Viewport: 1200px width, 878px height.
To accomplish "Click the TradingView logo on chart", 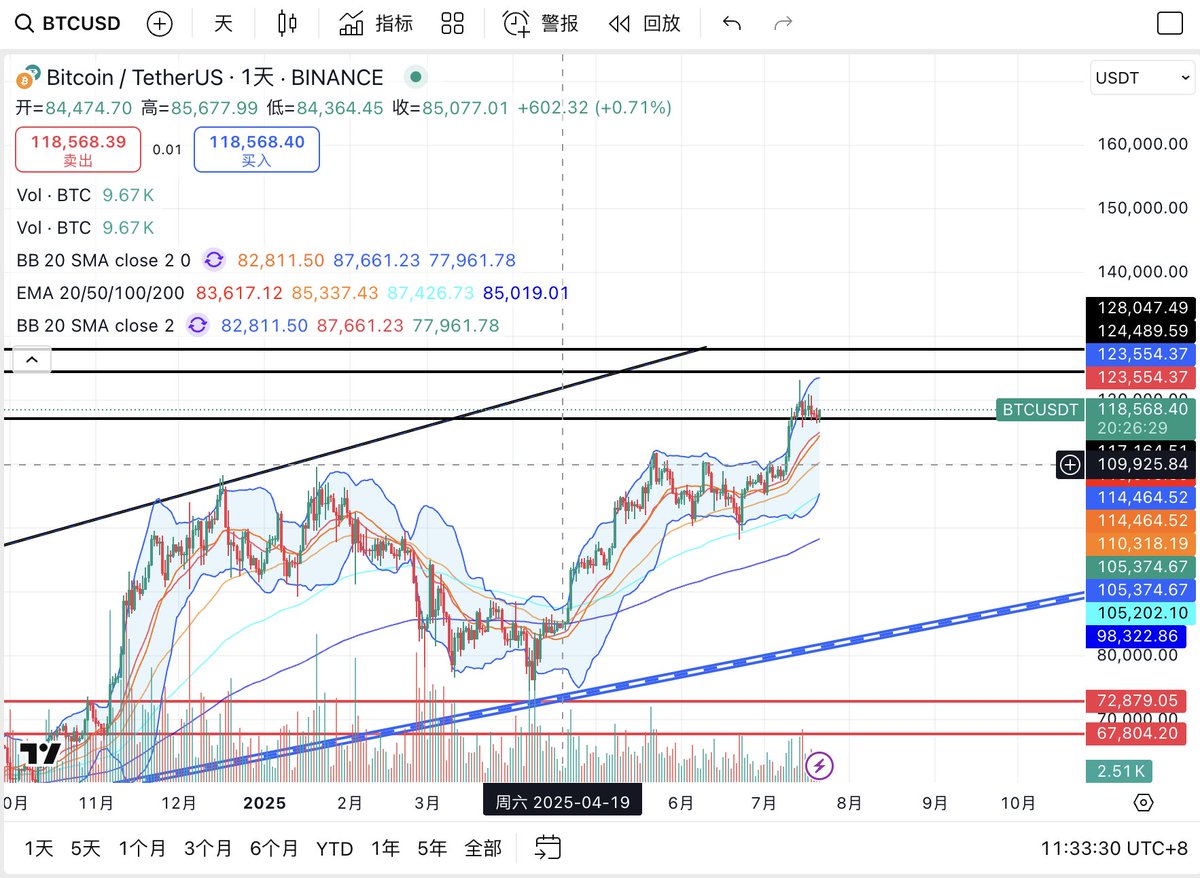I will point(41,754).
